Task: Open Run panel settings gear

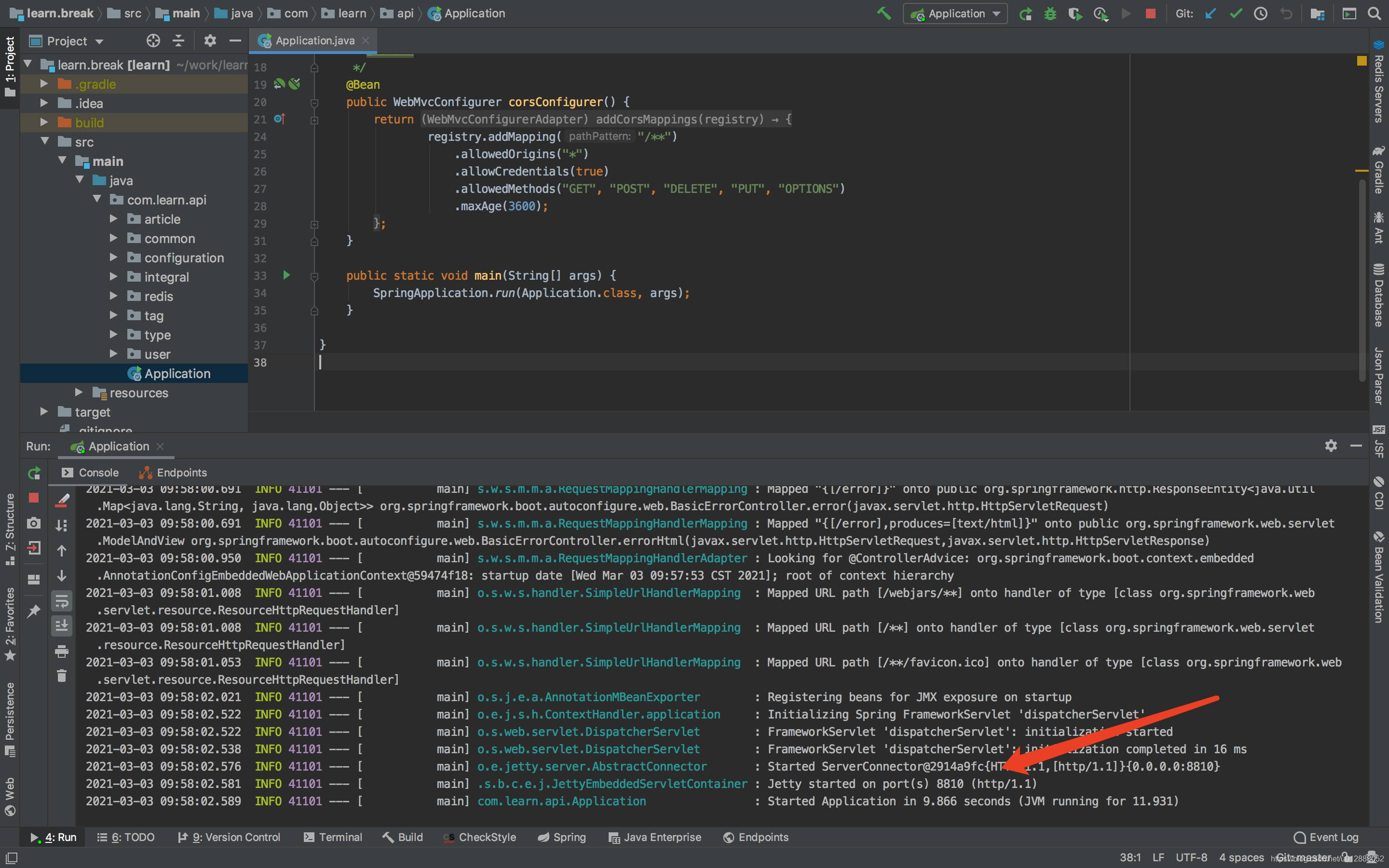Action: [x=1331, y=446]
